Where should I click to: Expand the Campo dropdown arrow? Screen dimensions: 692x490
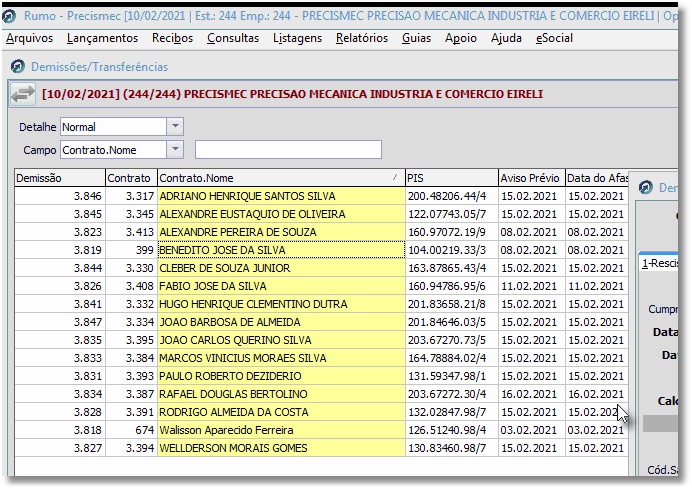175,150
